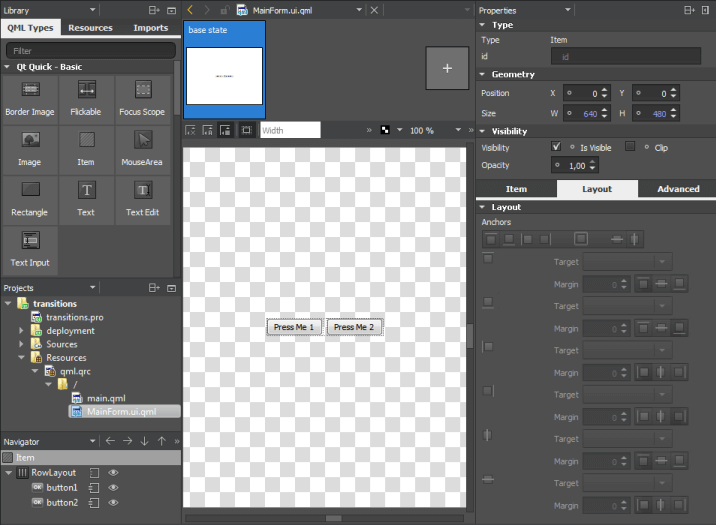Collapse the Visibility section
This screenshot has width=716, height=525.
pos(482,131)
